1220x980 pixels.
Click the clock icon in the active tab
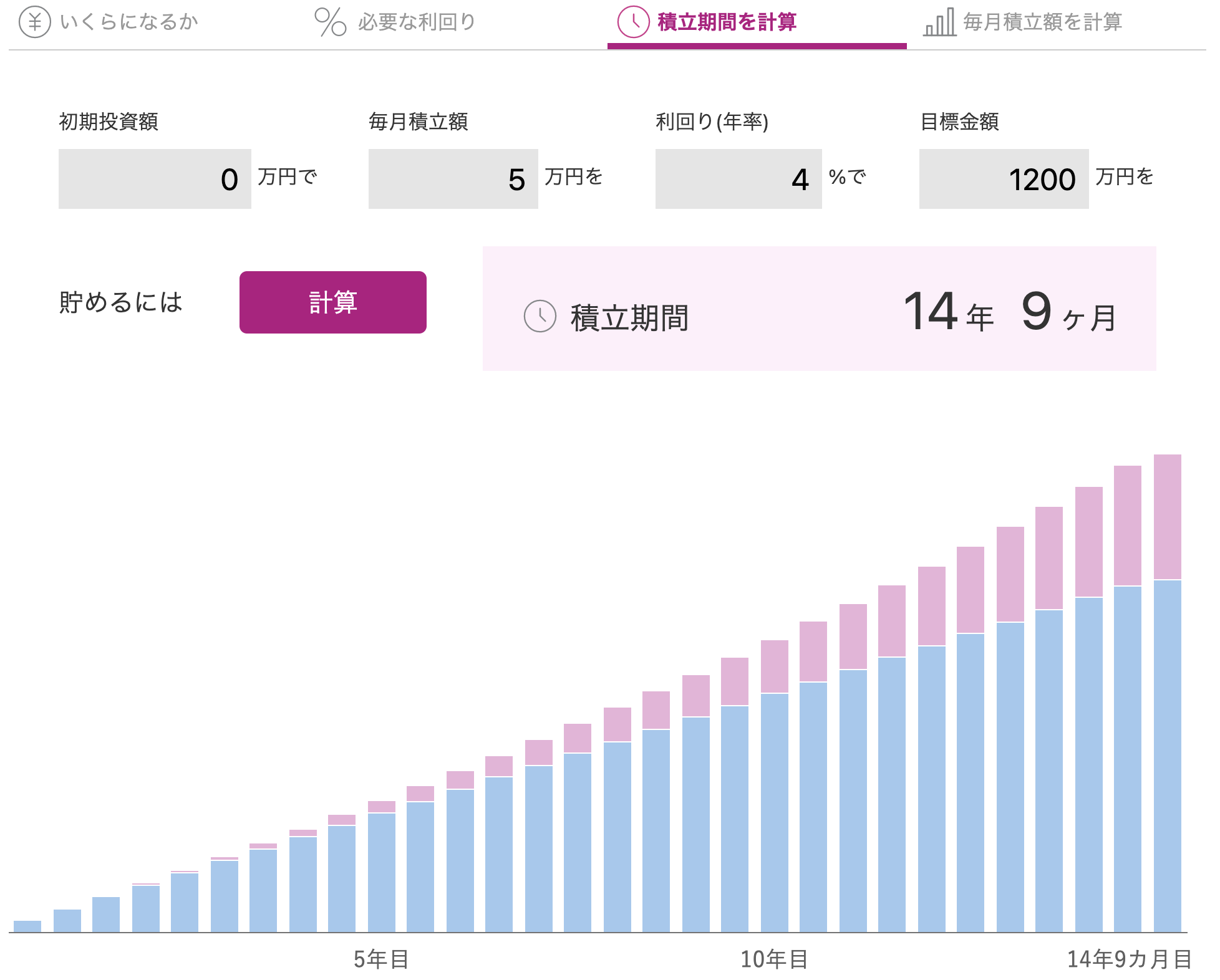coord(633,22)
